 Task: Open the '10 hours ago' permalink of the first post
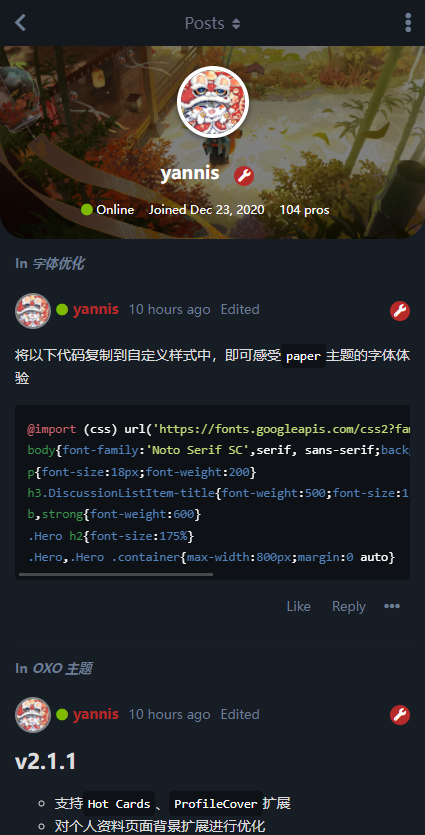(x=169, y=309)
